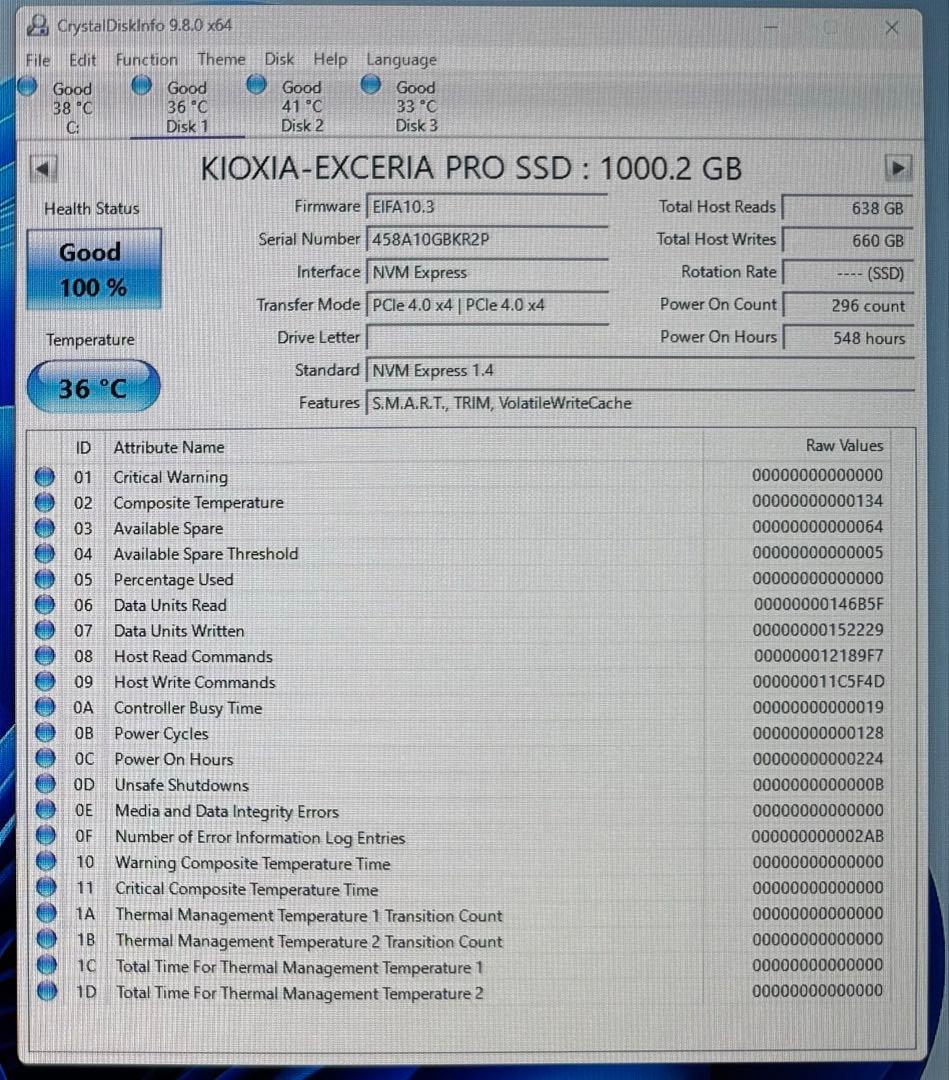The height and width of the screenshot is (1080, 949).
Task: Minimize the CrystalDiskInfo window
Action: [x=771, y=28]
